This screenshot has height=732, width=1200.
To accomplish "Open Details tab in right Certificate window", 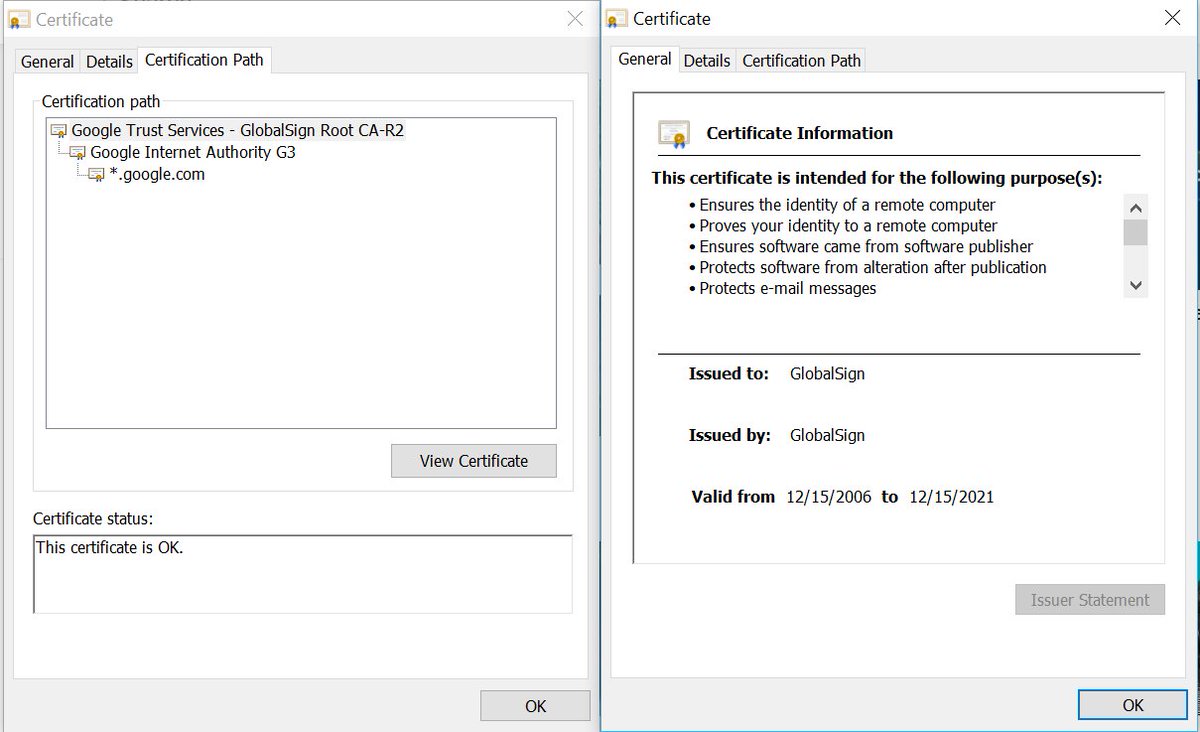I will [707, 61].
